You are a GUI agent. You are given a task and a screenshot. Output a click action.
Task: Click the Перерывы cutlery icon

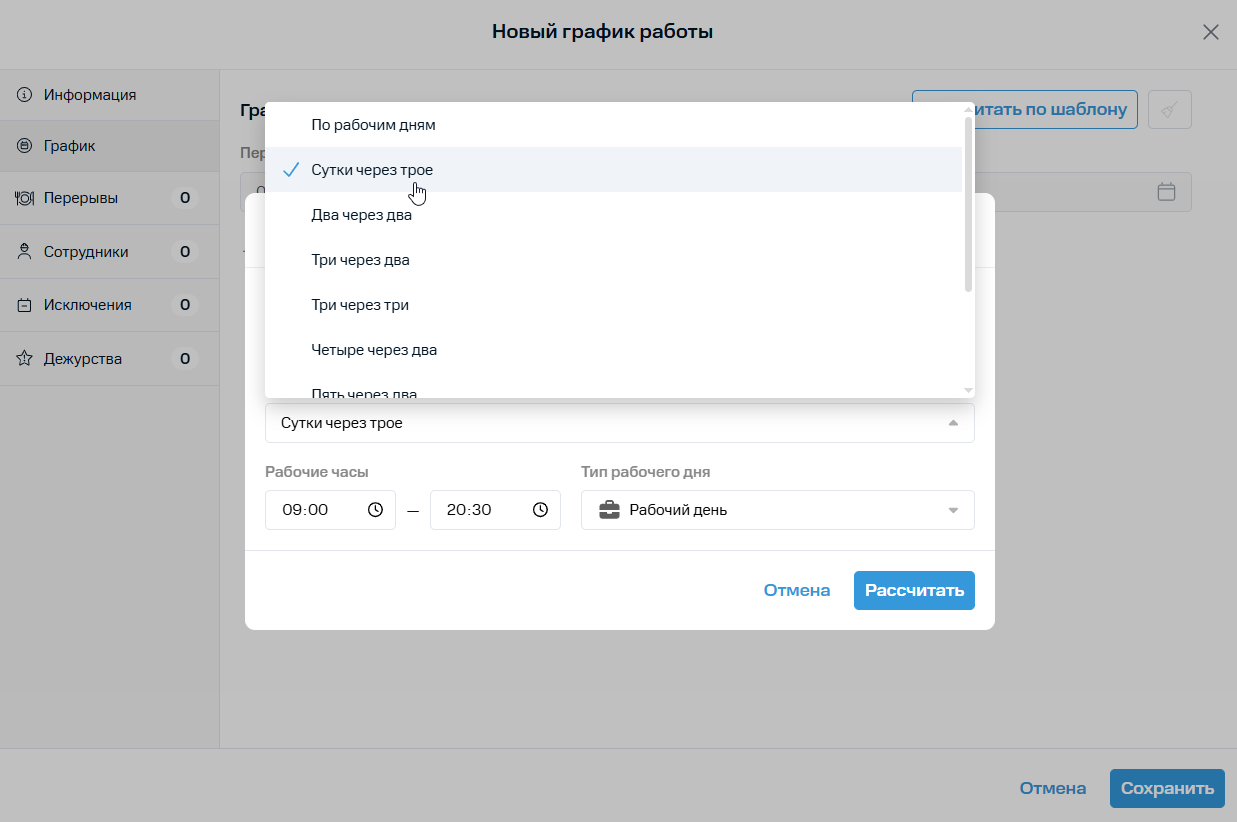25,198
